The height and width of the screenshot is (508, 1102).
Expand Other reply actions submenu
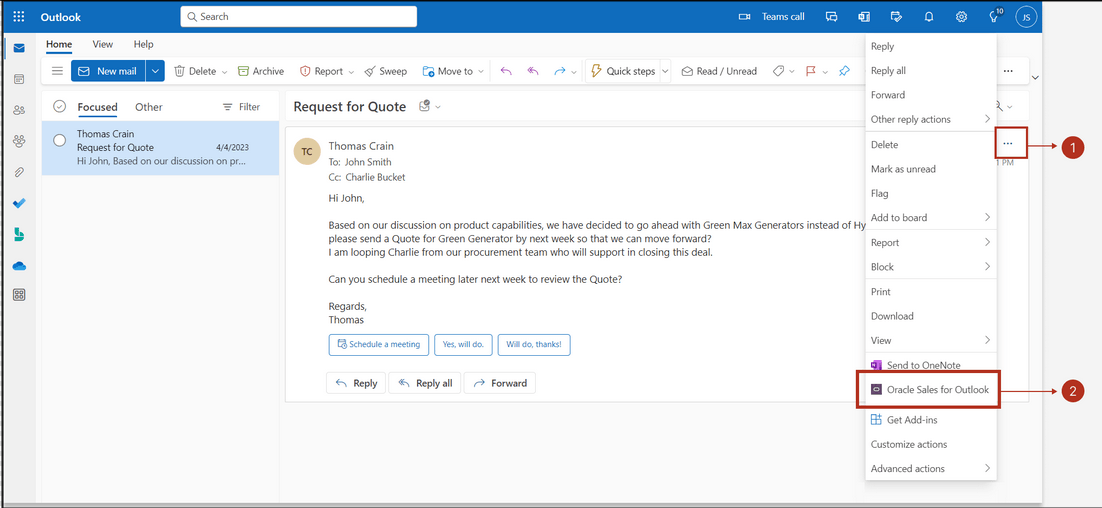point(931,119)
